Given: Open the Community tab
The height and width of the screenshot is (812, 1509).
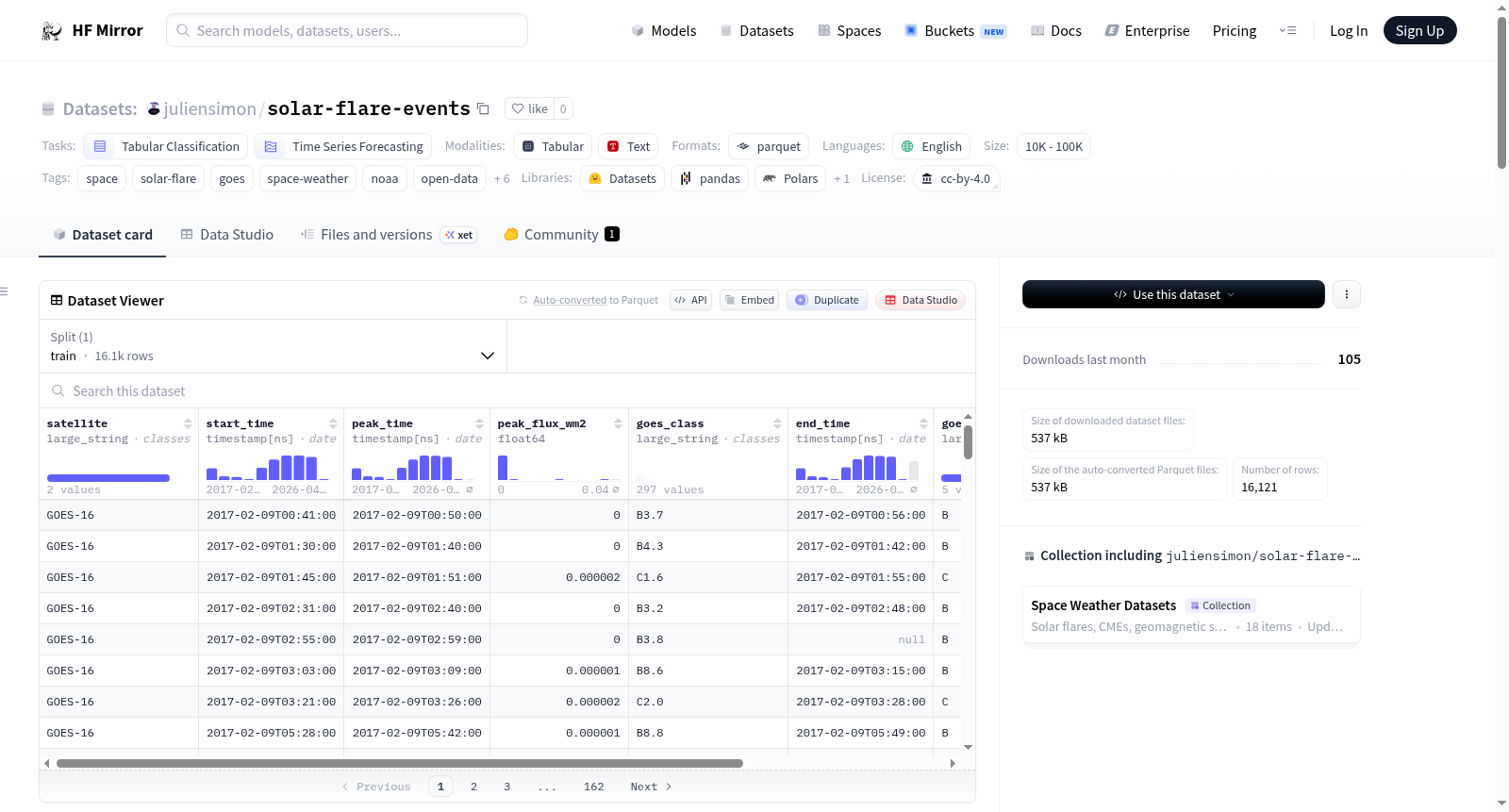Looking at the screenshot, I should coord(562,235).
